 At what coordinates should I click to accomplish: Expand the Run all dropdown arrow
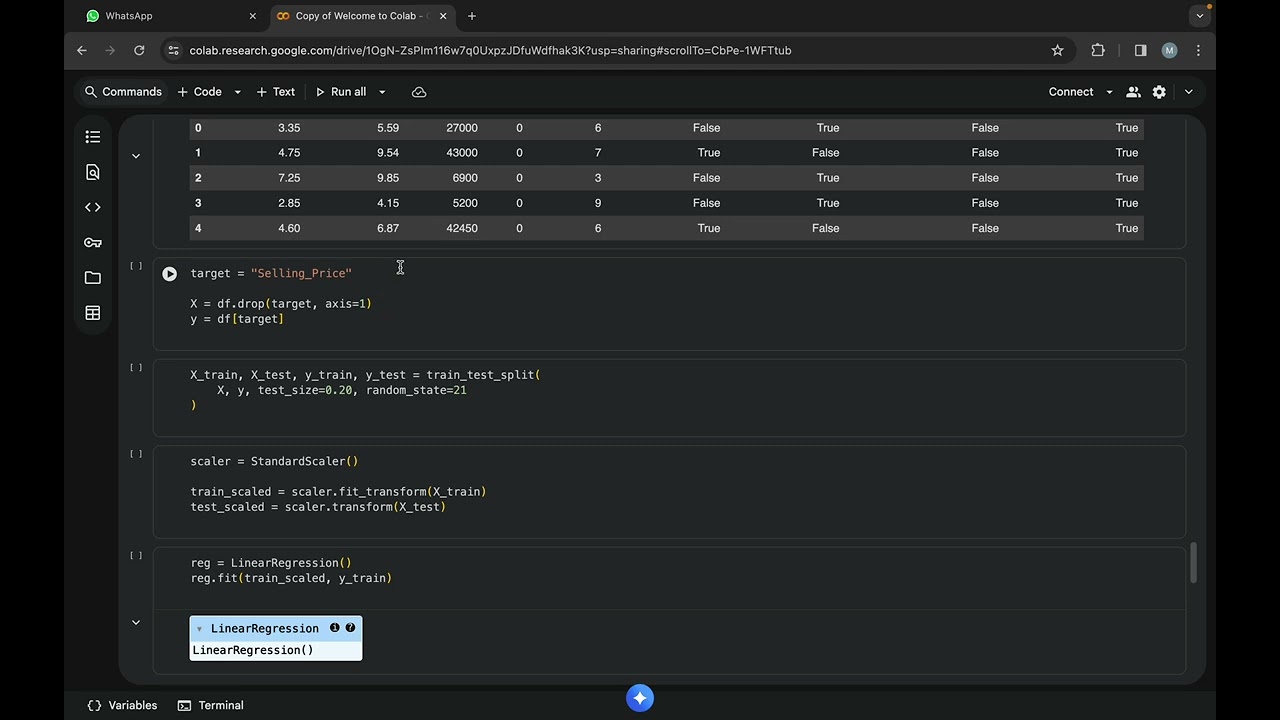point(382,92)
